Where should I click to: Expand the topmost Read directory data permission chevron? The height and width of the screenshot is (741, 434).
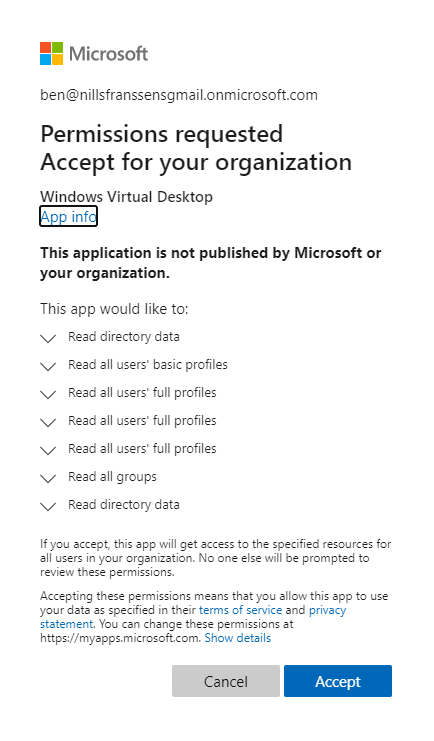pyautogui.click(x=48, y=338)
